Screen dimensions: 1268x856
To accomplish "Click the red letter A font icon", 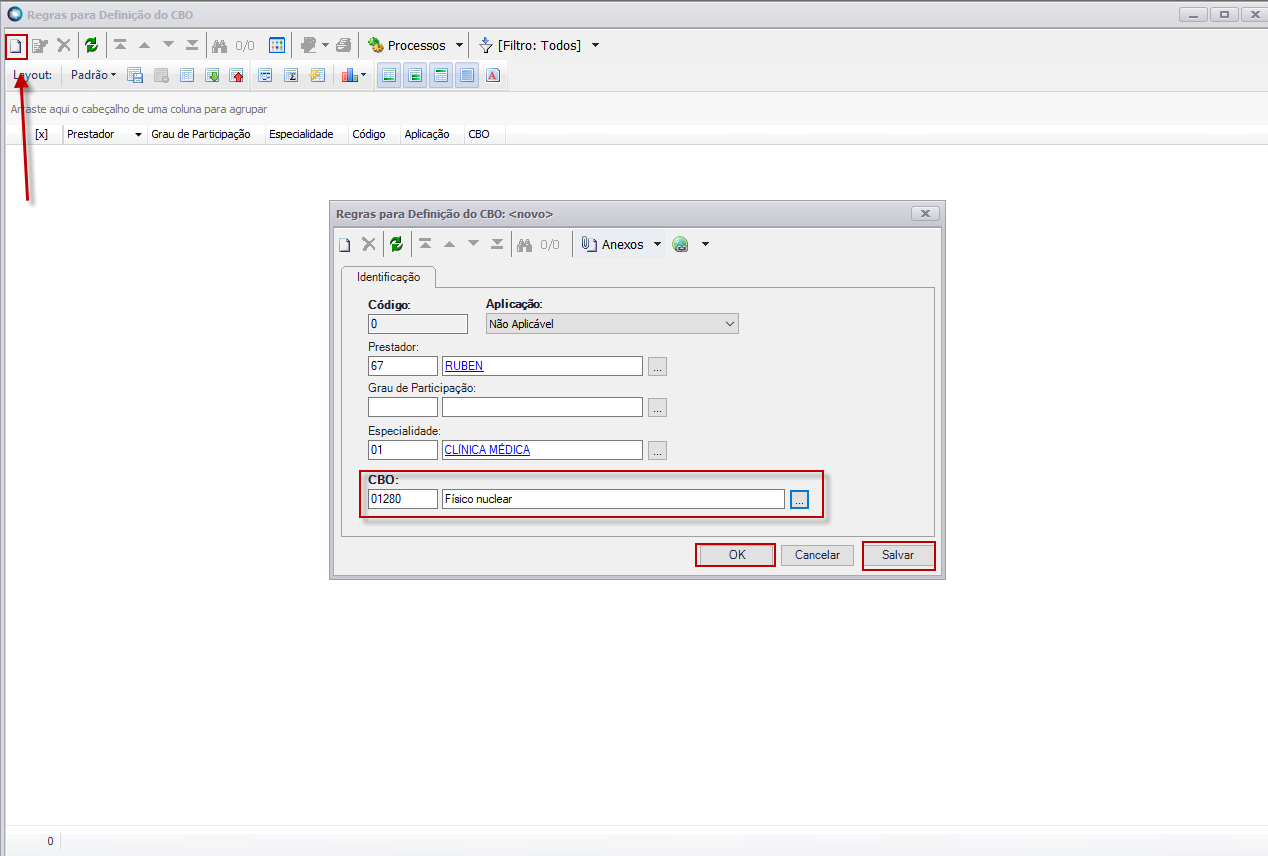I will tap(493, 75).
